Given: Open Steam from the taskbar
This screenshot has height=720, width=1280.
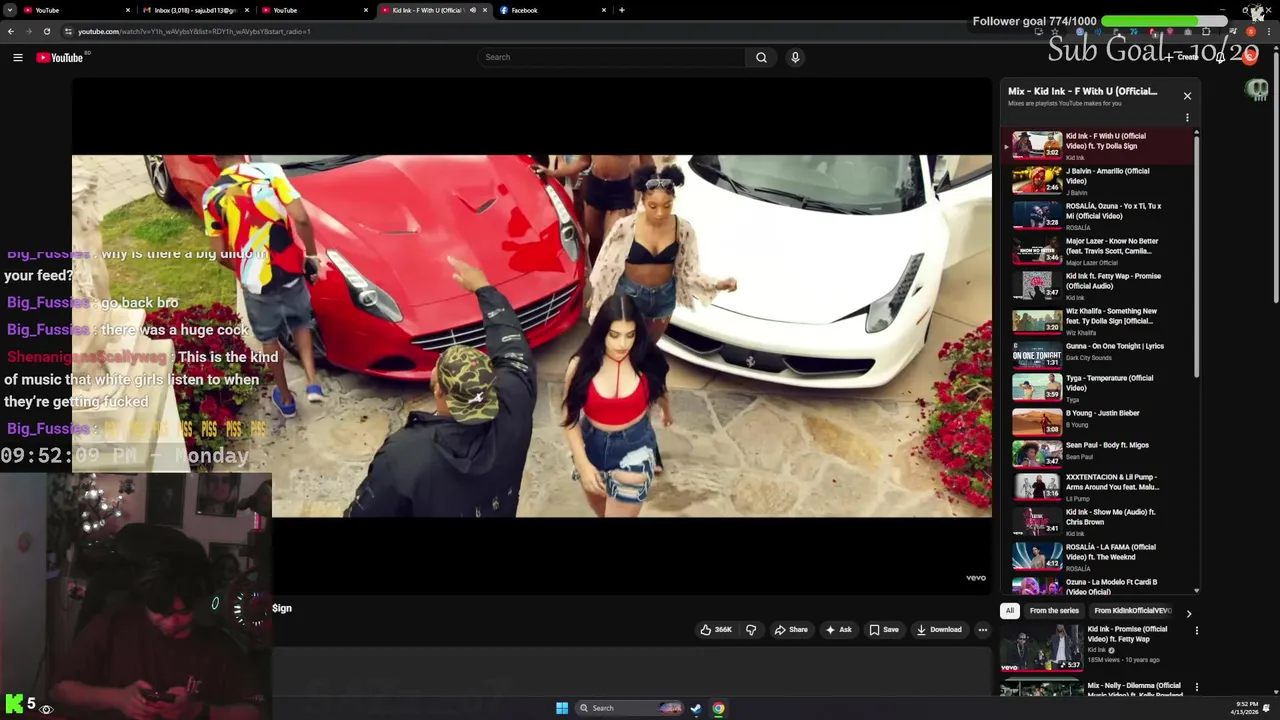Looking at the screenshot, I should (696, 709).
